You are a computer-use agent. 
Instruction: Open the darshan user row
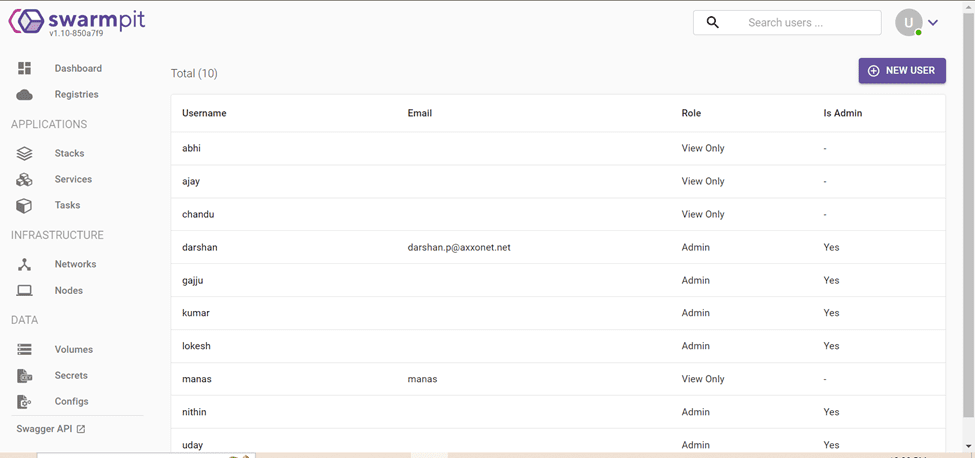200,247
